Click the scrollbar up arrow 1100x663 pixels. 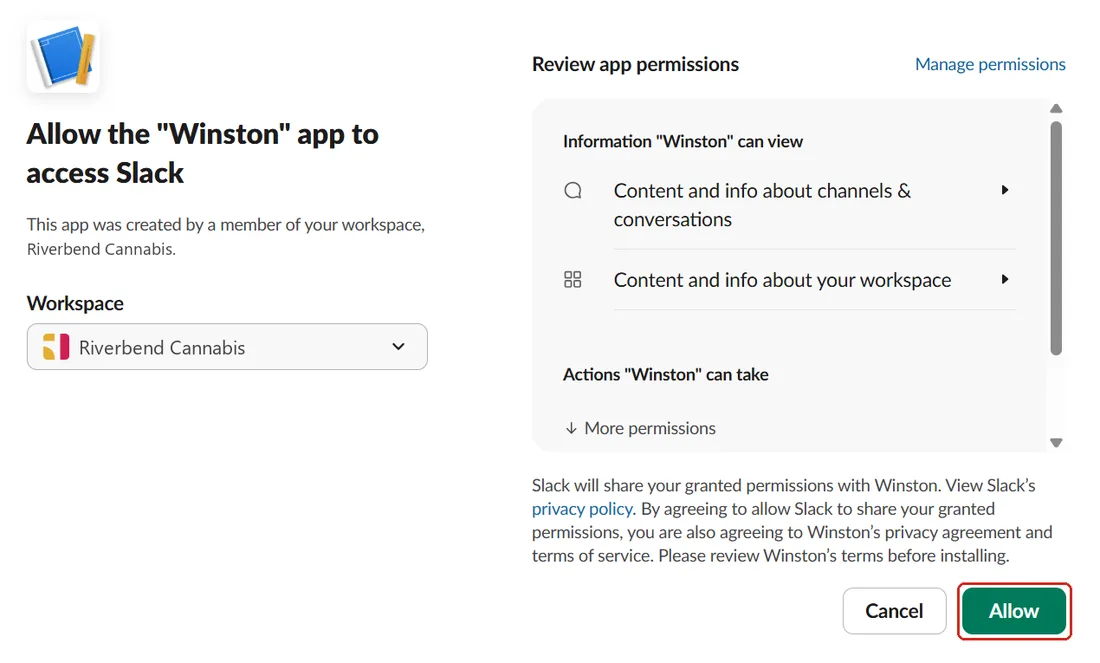click(1056, 109)
